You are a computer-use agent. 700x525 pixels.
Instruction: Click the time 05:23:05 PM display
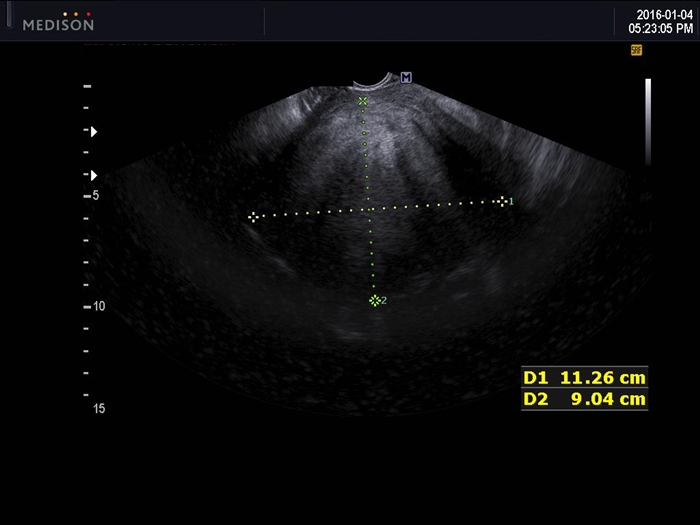[x=661, y=29]
